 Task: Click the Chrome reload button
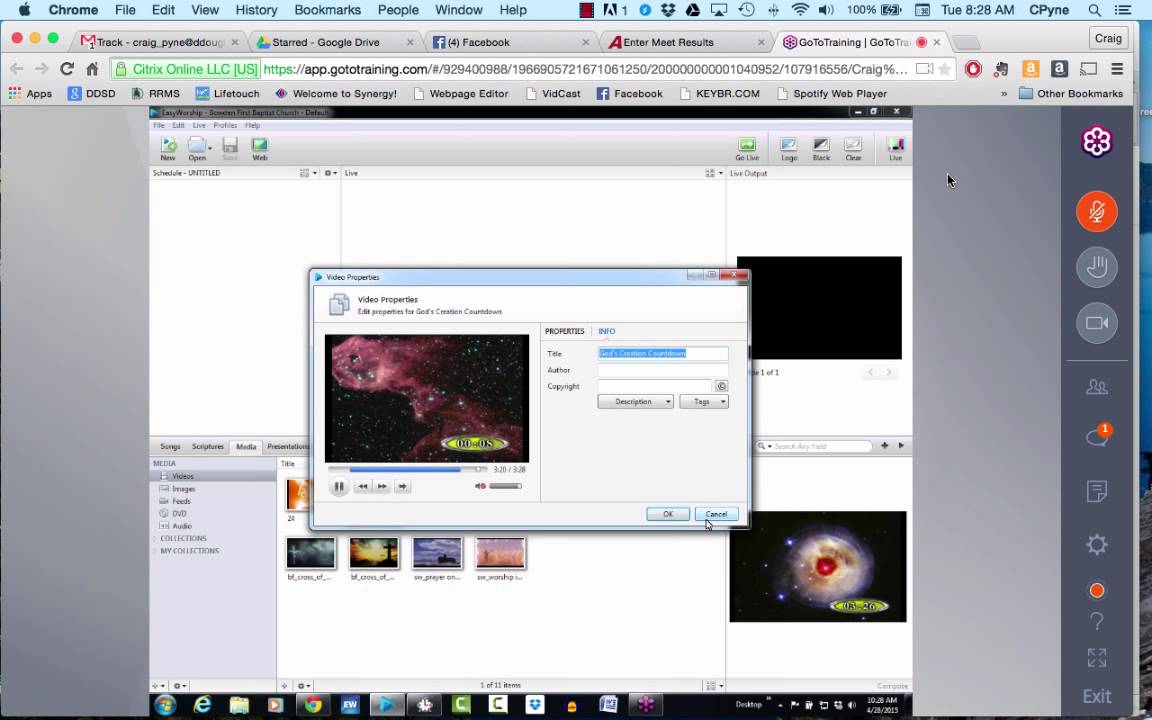(67, 69)
